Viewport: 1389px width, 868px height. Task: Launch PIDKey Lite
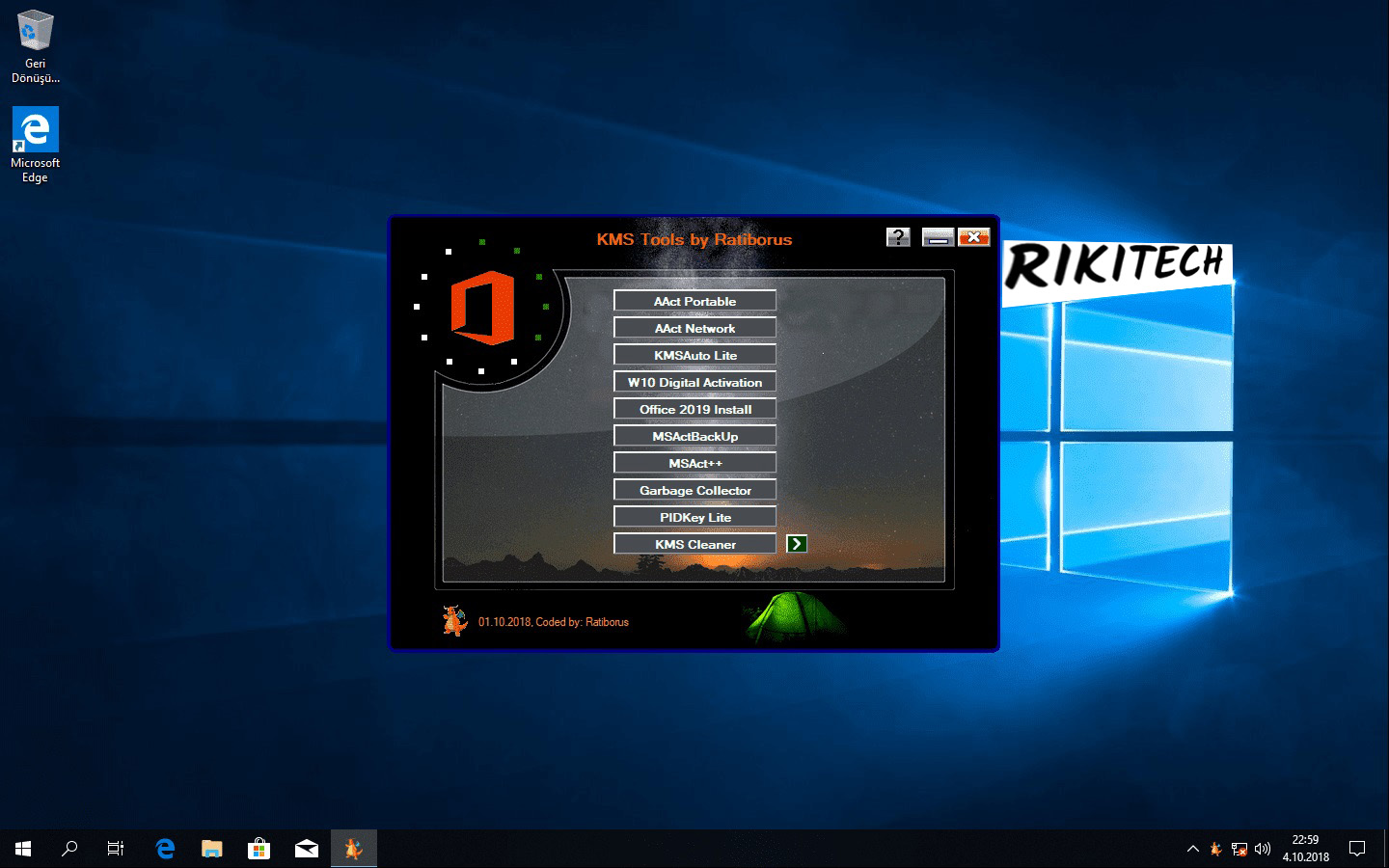[x=694, y=517]
